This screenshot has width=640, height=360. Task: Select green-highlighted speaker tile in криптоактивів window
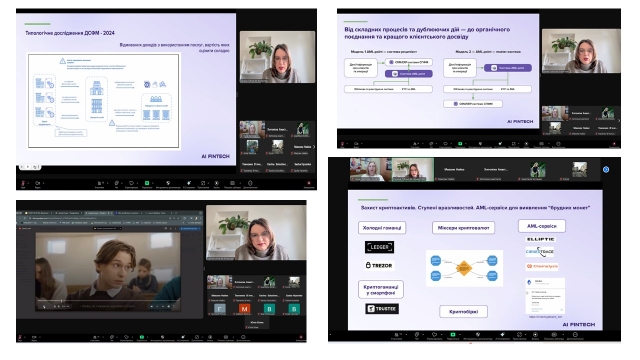(x=413, y=169)
